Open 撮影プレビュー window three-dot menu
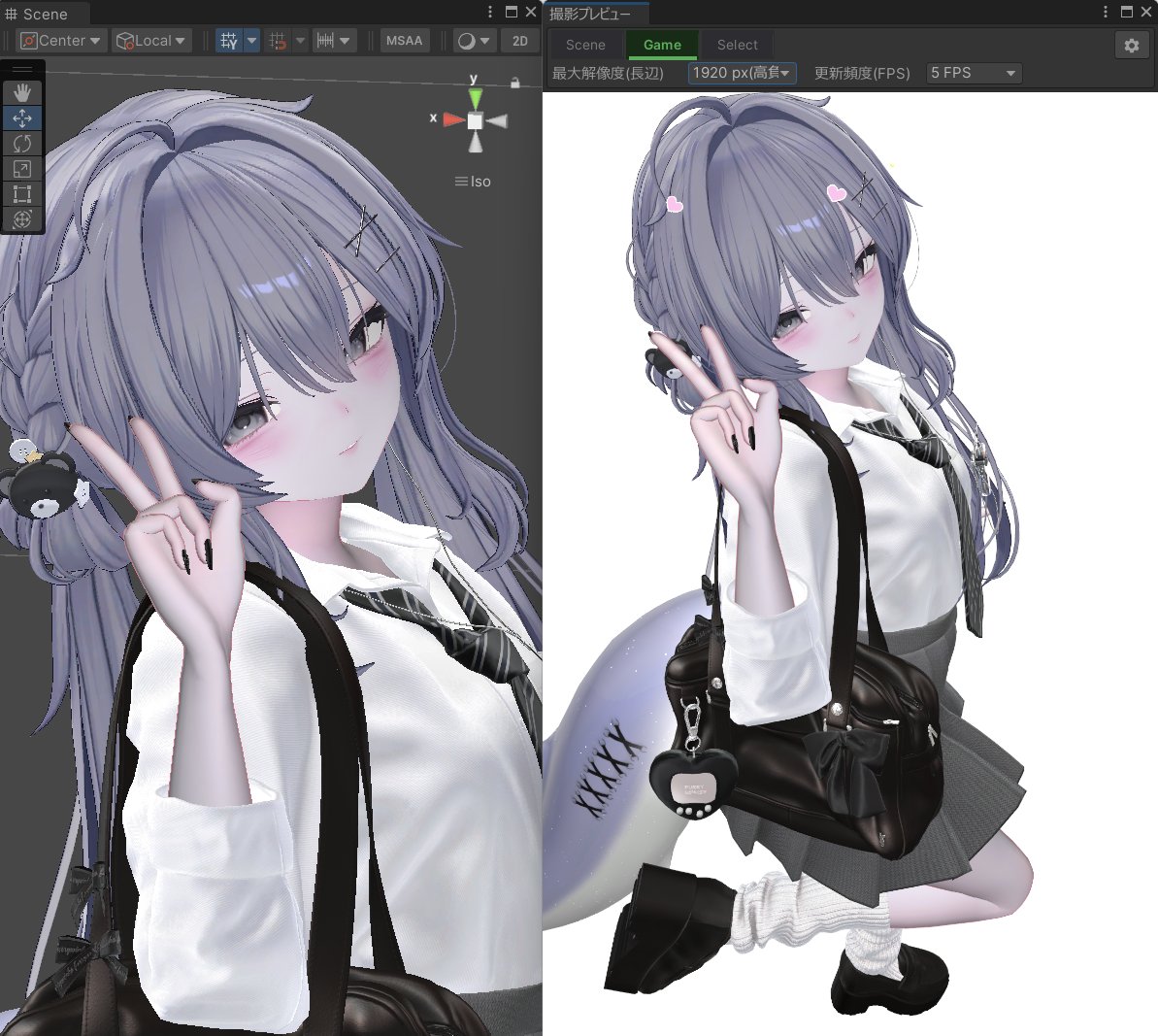 (1105, 12)
